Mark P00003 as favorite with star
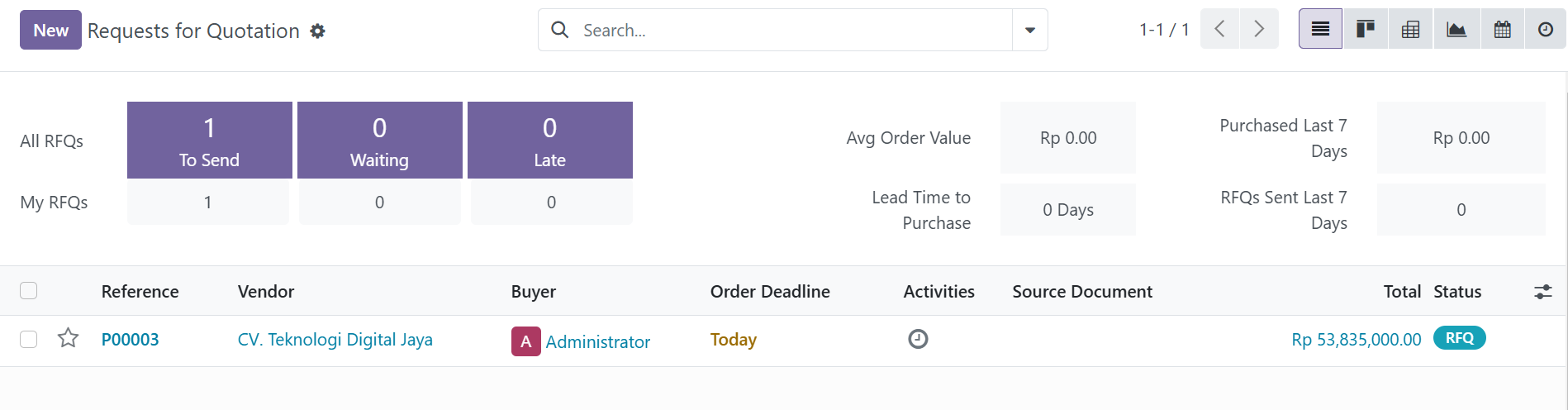This screenshot has height=410, width=1568. tap(68, 338)
